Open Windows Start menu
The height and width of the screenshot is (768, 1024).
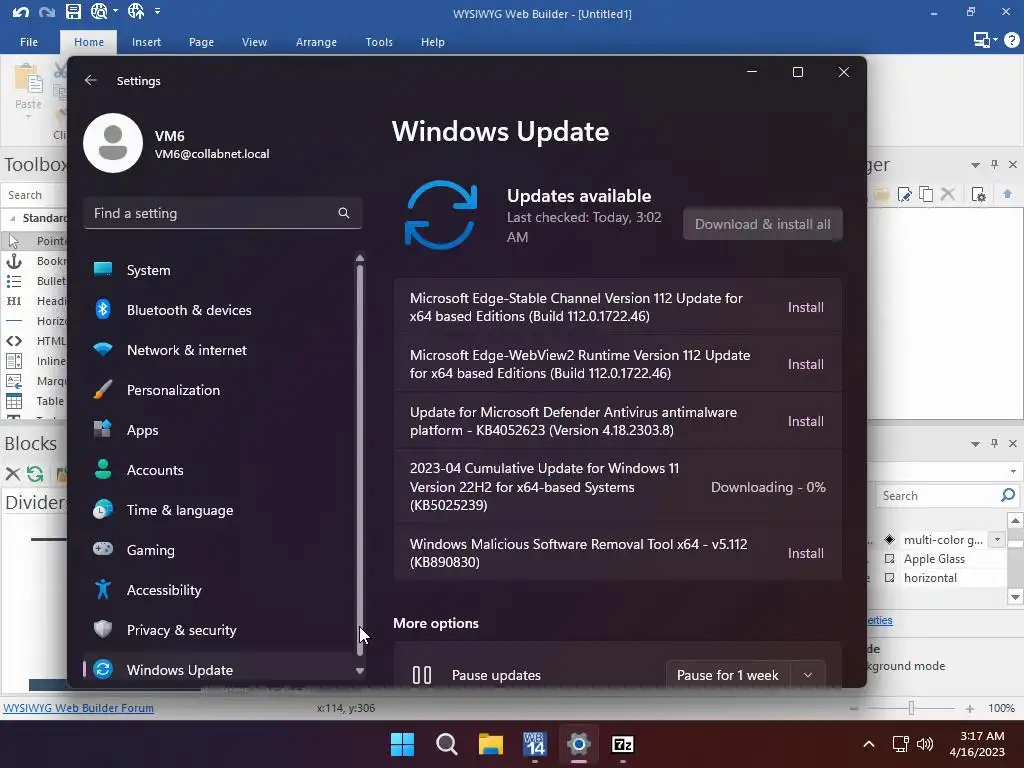402,744
